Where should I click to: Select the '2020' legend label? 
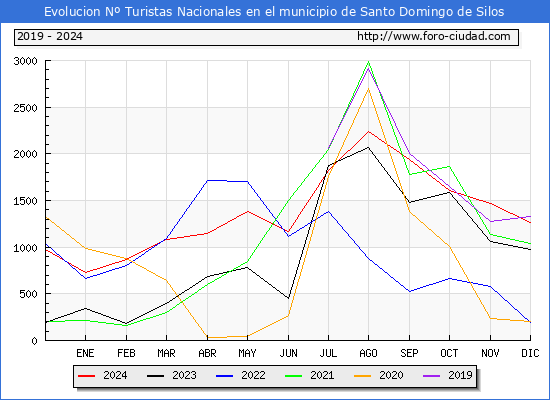coord(391,375)
